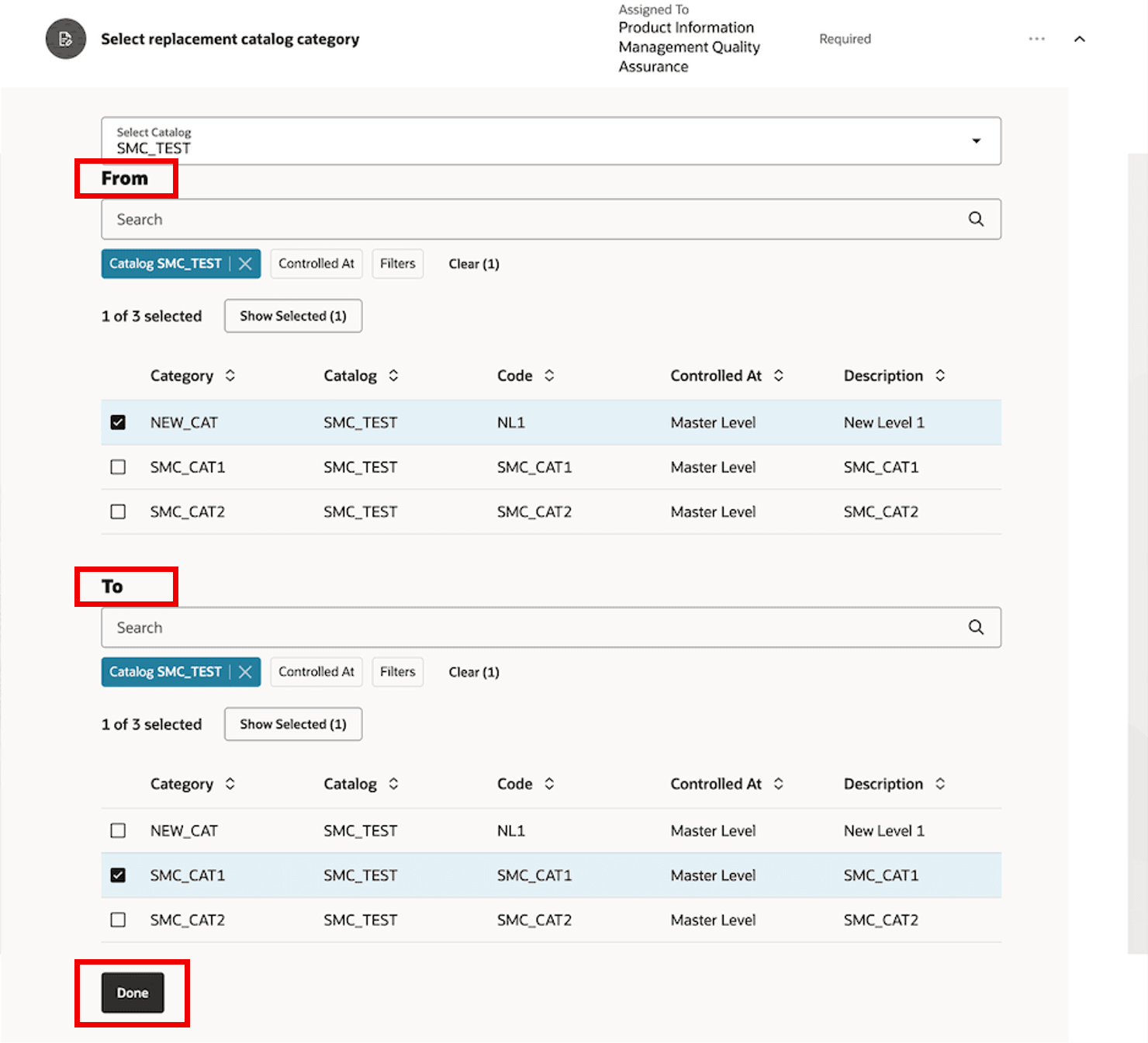Click Clear (1) in the To section
Image resolution: width=1148 pixels, height=1043 pixels.
pyautogui.click(x=473, y=671)
